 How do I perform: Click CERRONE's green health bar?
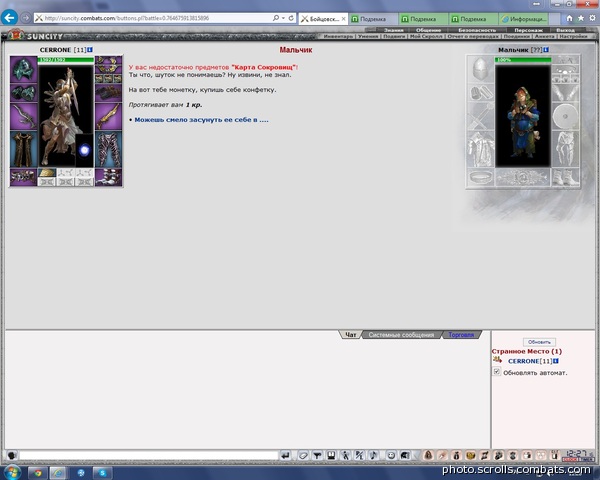[x=66, y=60]
